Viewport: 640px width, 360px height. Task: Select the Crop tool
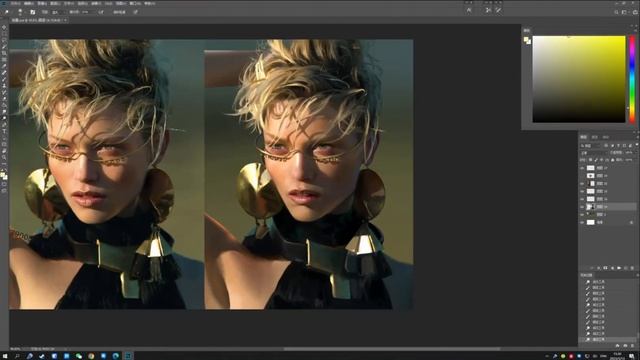[4, 53]
